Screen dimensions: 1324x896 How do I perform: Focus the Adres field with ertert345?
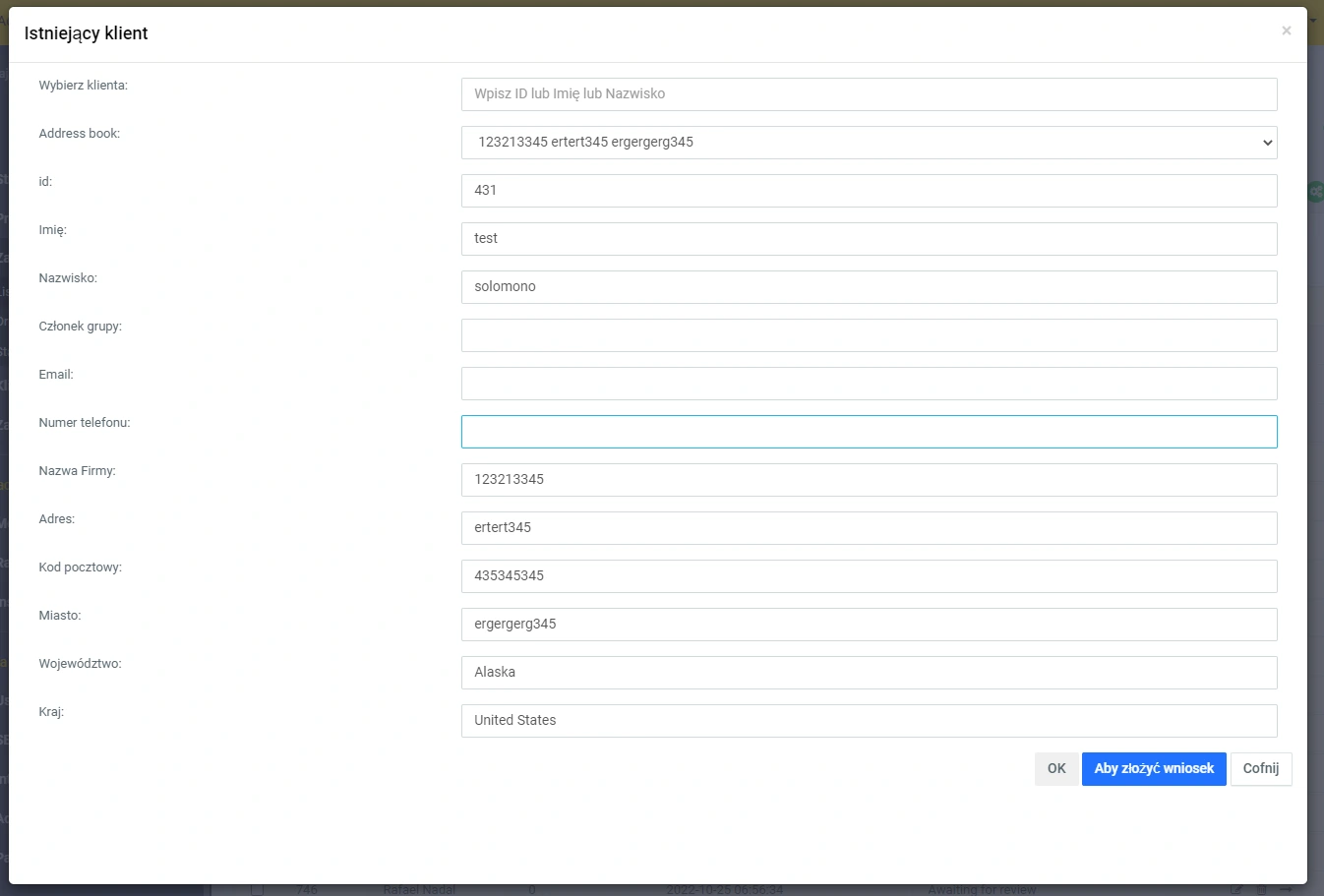pyautogui.click(x=869, y=528)
